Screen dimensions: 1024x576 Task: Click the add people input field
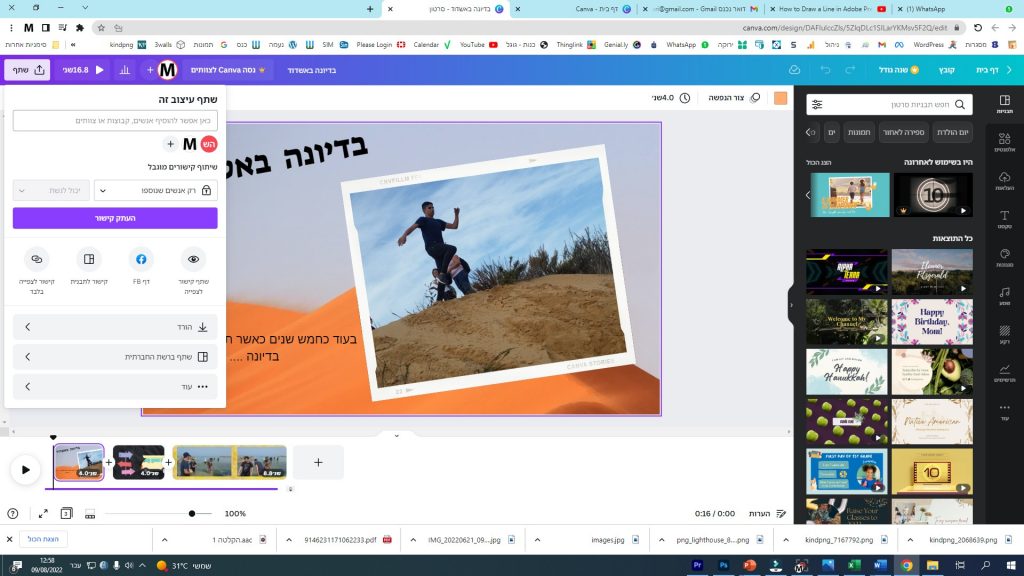click(115, 121)
